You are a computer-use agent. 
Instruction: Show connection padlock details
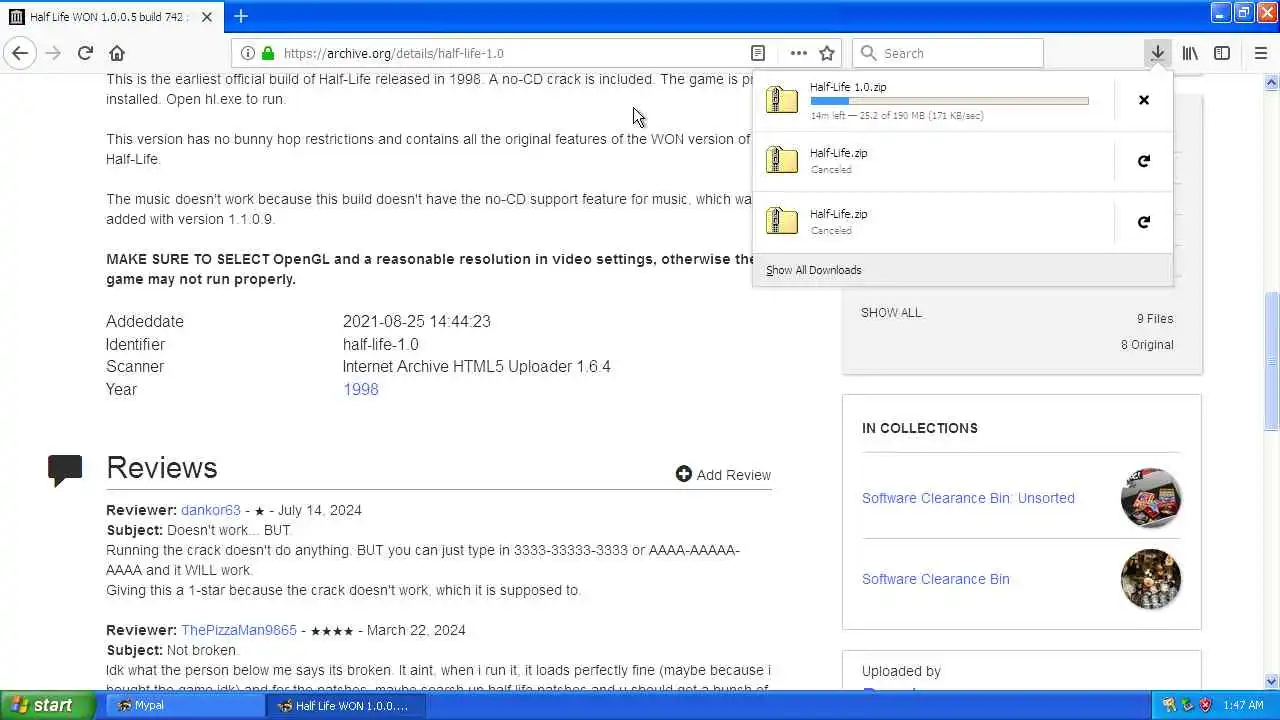click(268, 53)
